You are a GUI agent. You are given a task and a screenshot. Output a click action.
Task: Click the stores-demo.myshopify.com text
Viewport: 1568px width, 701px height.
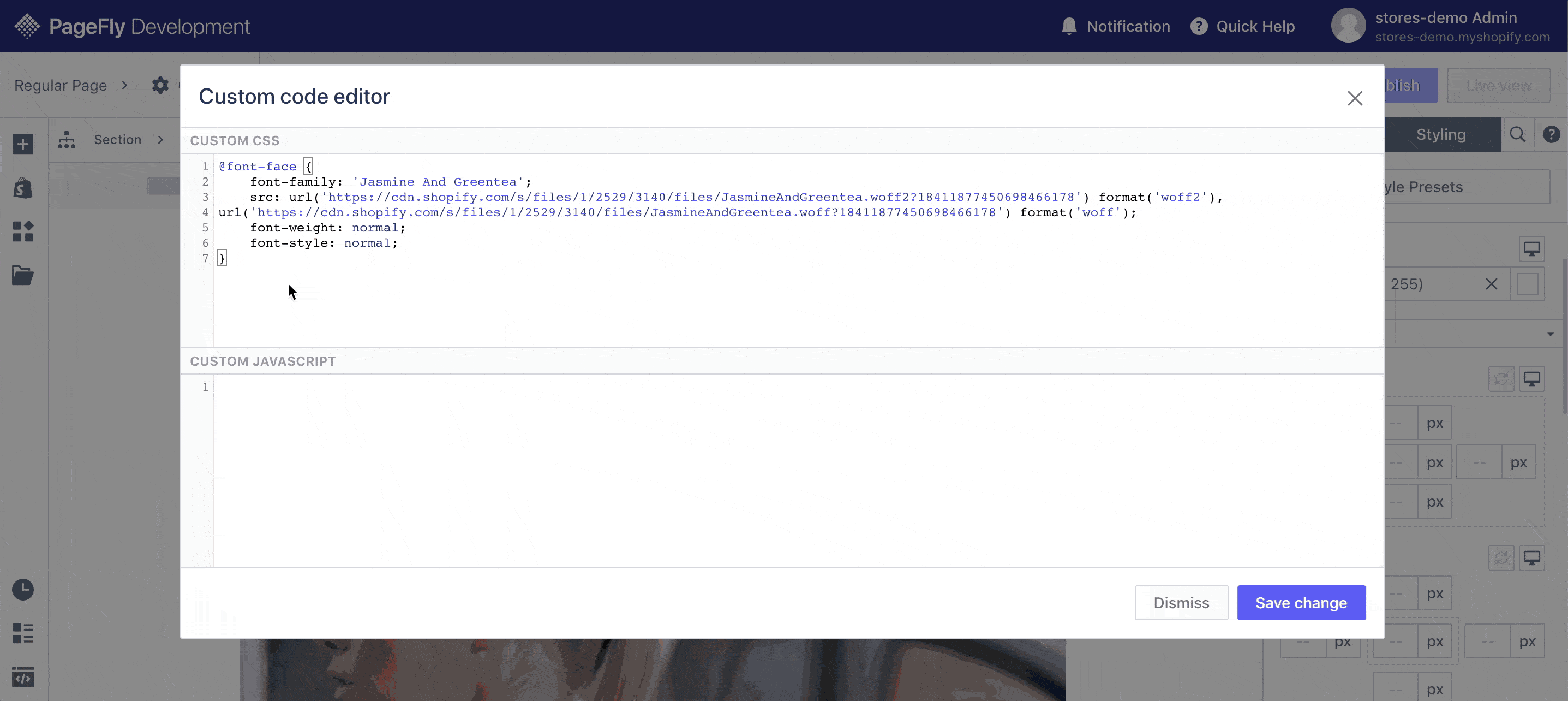coord(1462,37)
